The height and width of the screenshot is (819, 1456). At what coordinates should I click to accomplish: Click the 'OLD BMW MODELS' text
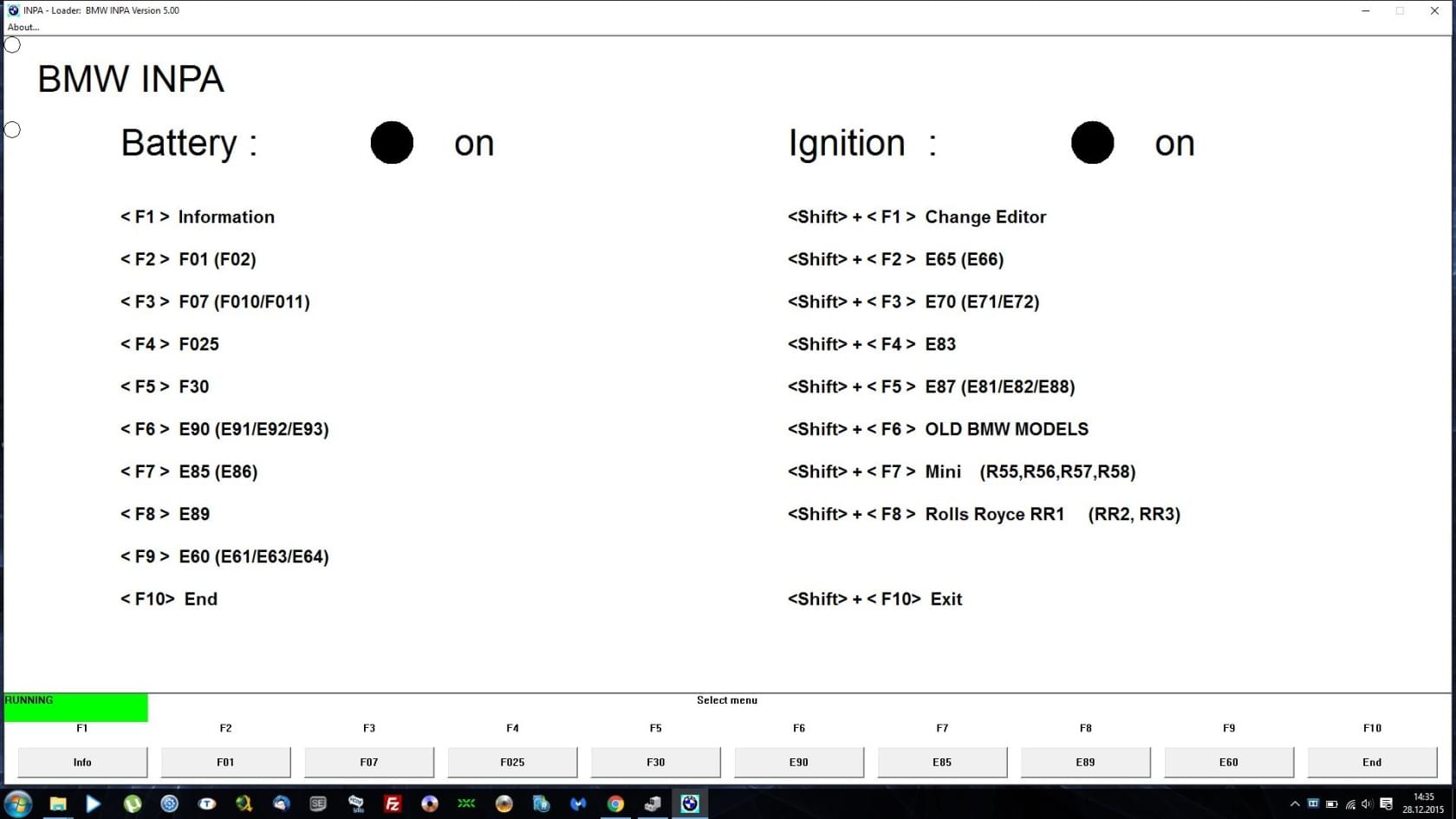1007,429
